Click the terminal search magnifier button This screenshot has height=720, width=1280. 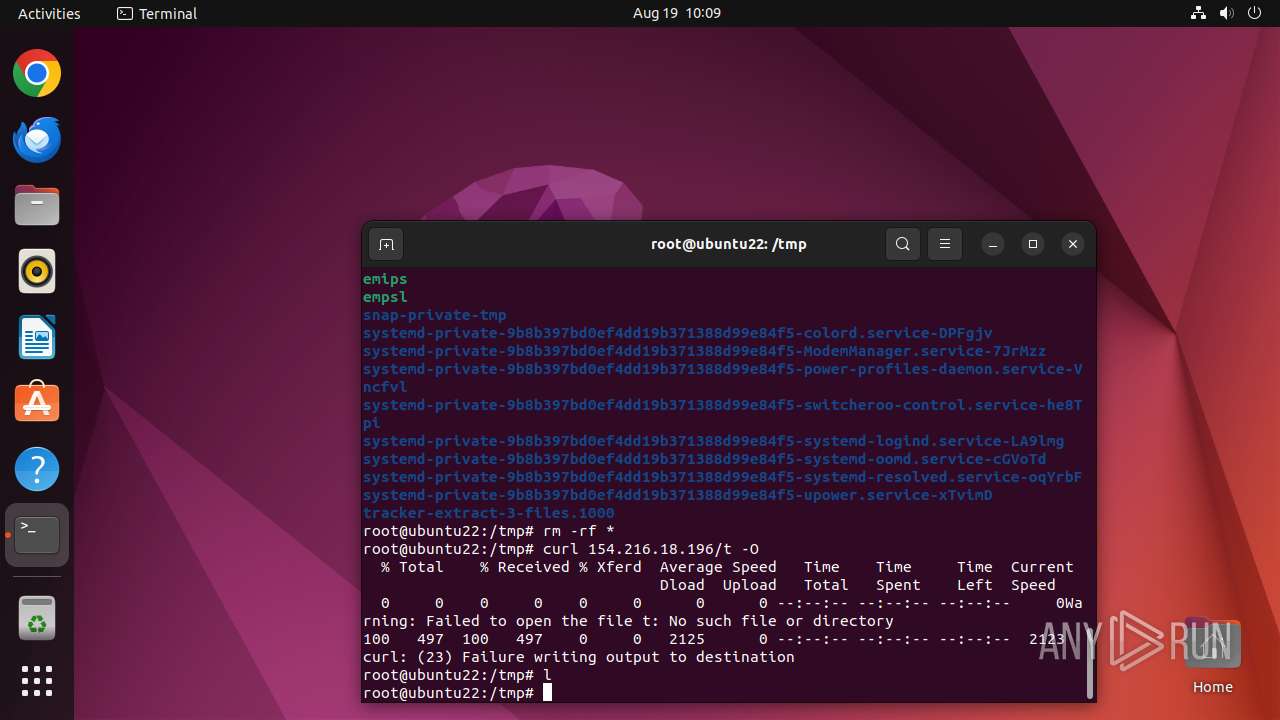(903, 244)
